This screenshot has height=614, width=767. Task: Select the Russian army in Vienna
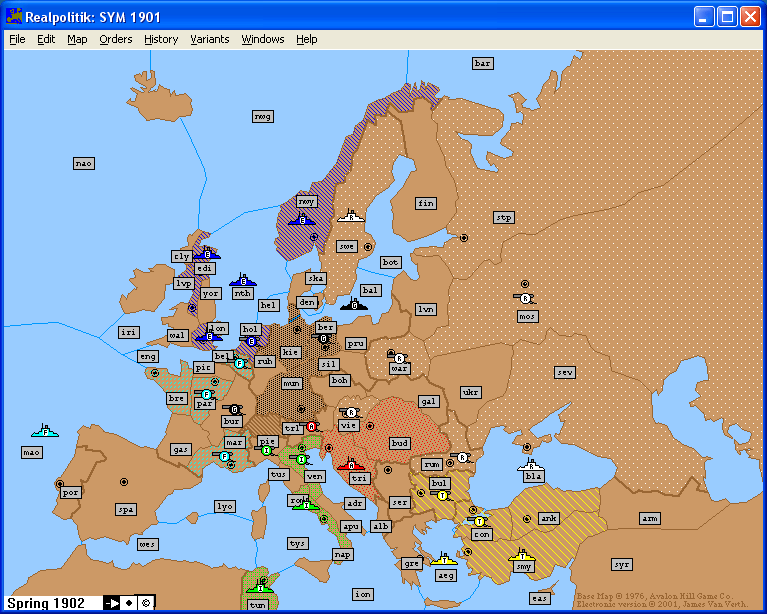[350, 413]
